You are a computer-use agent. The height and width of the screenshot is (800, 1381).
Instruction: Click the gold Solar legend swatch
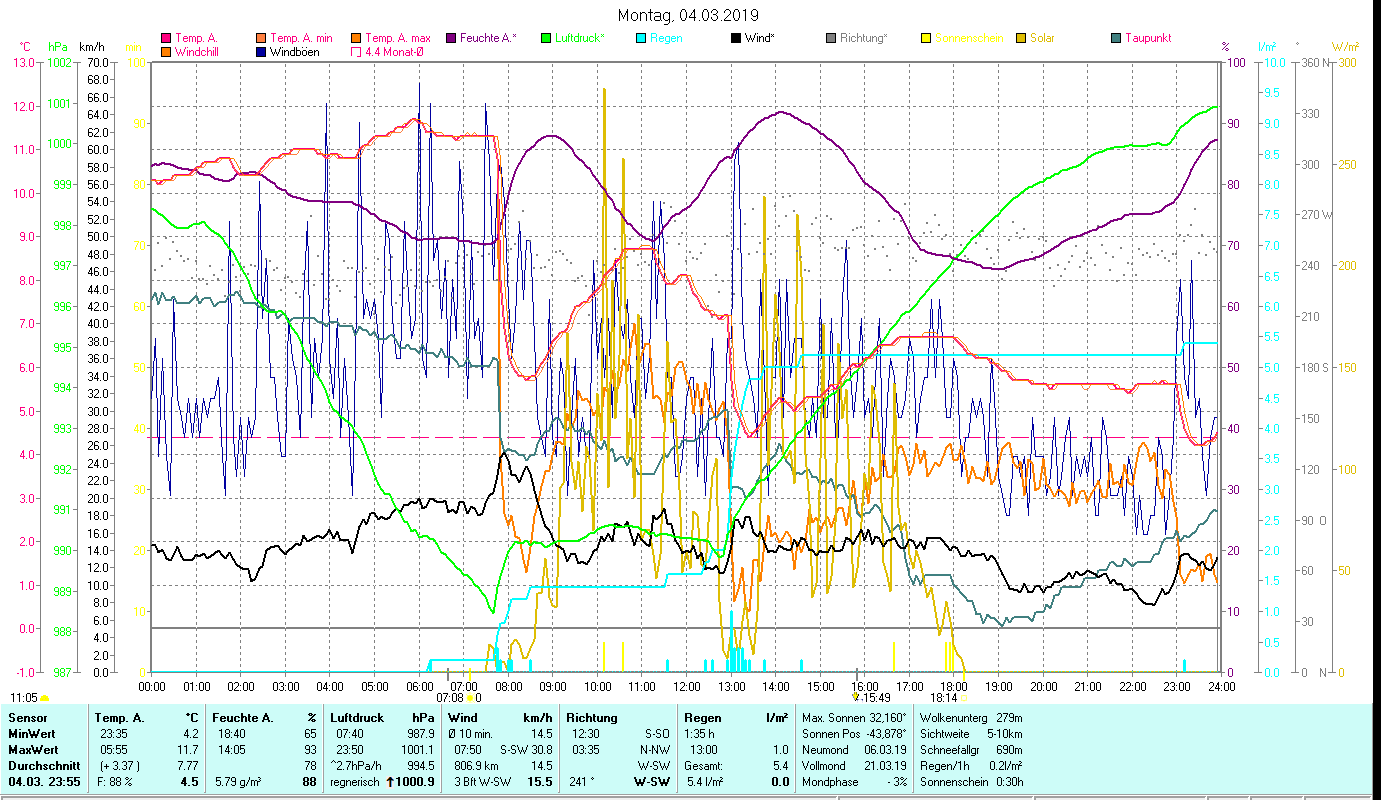click(1021, 39)
